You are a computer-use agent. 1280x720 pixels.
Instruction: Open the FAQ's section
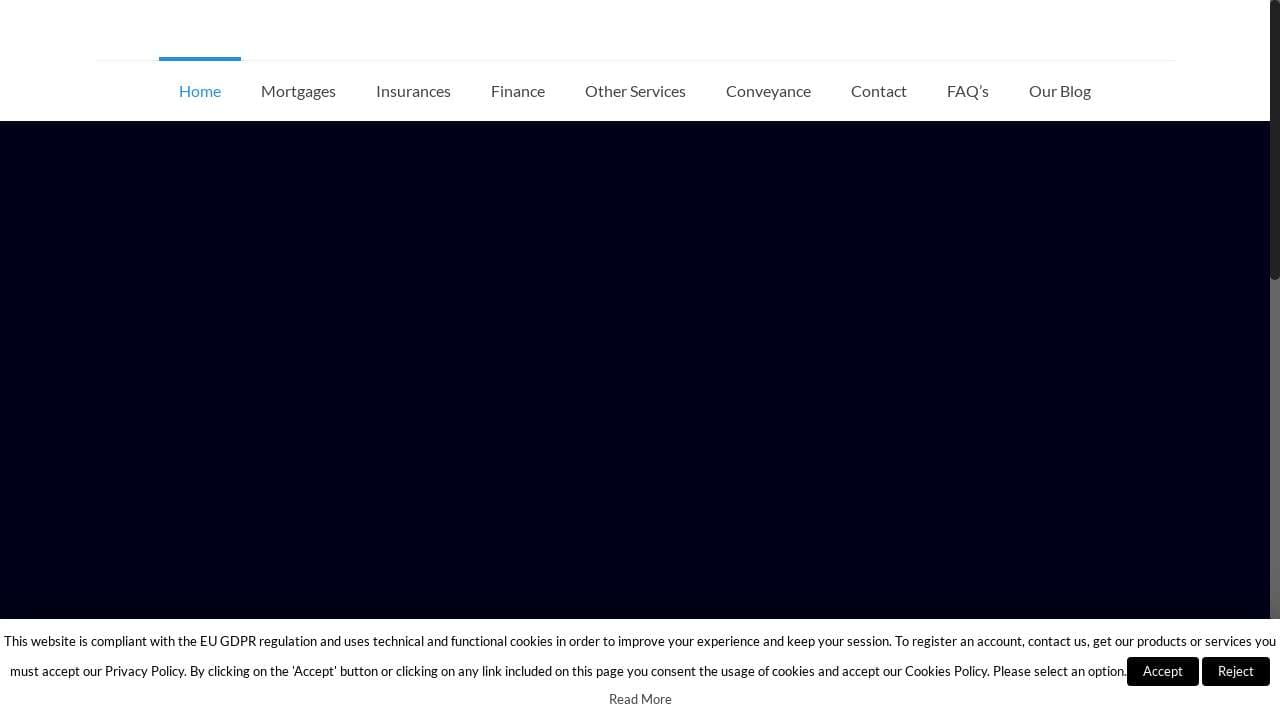967,91
